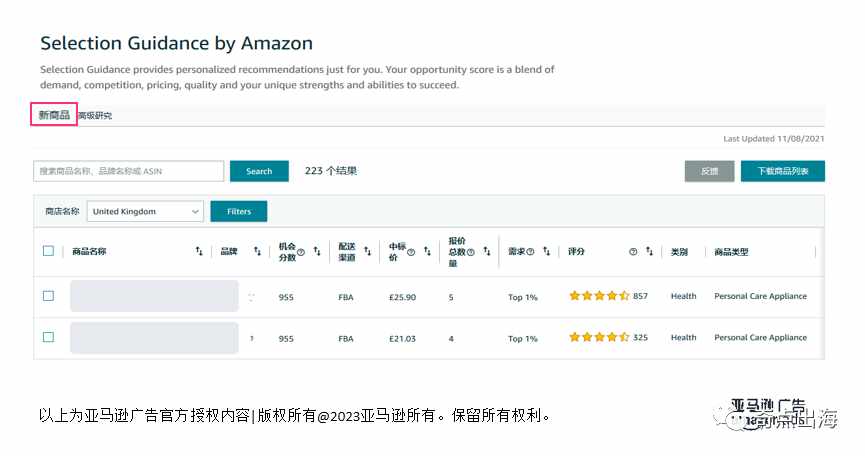Open the Filters button

239,211
